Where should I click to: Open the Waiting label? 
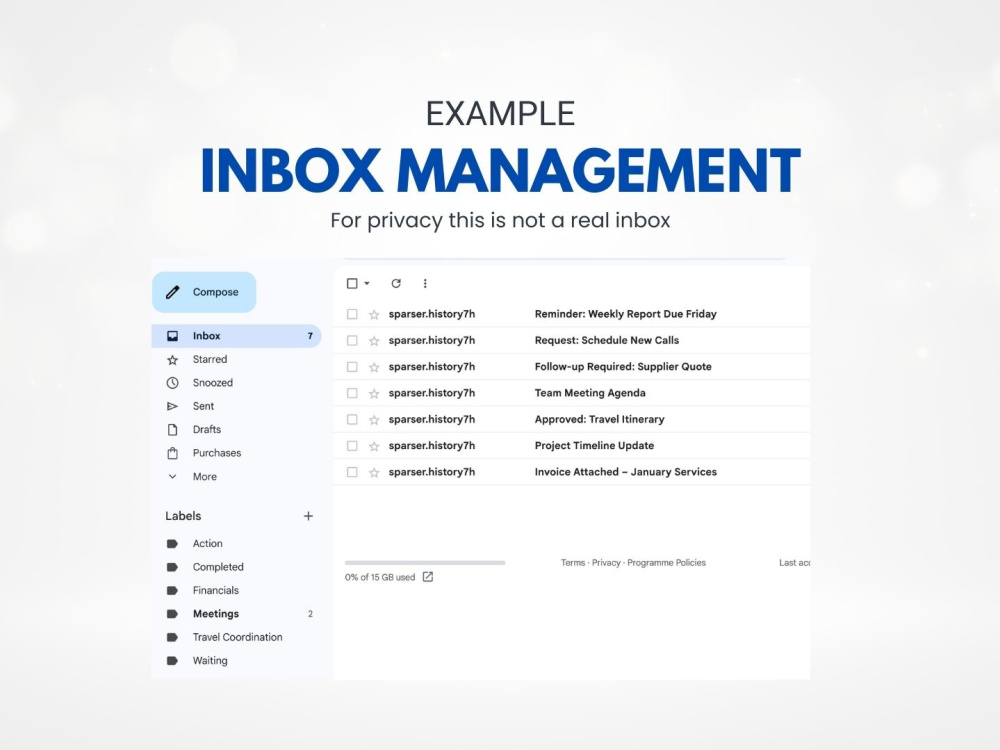[x=236, y=661]
